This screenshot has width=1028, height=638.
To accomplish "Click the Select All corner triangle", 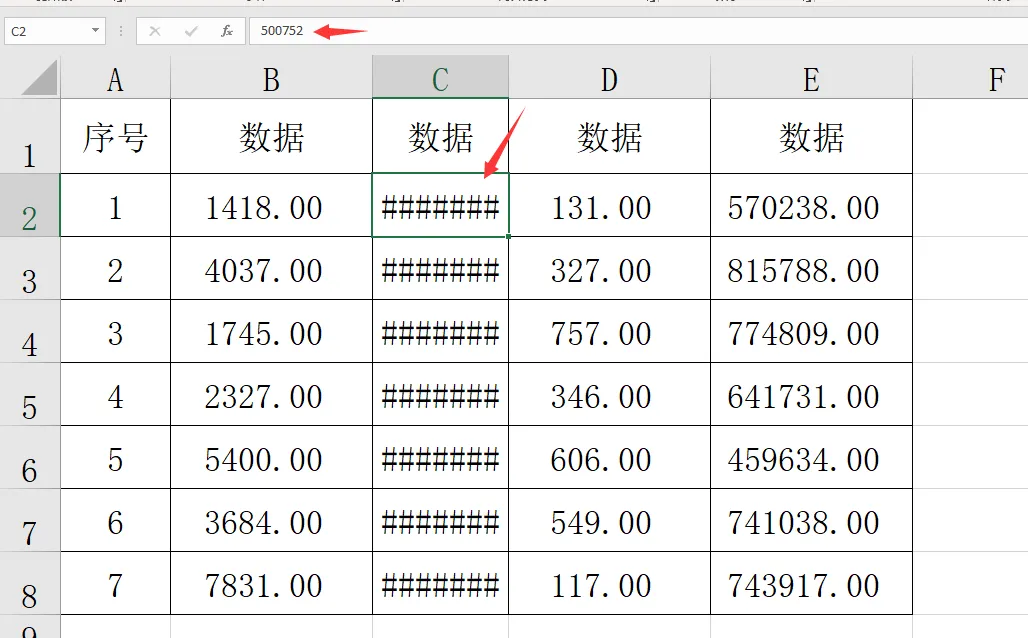I will (39, 78).
